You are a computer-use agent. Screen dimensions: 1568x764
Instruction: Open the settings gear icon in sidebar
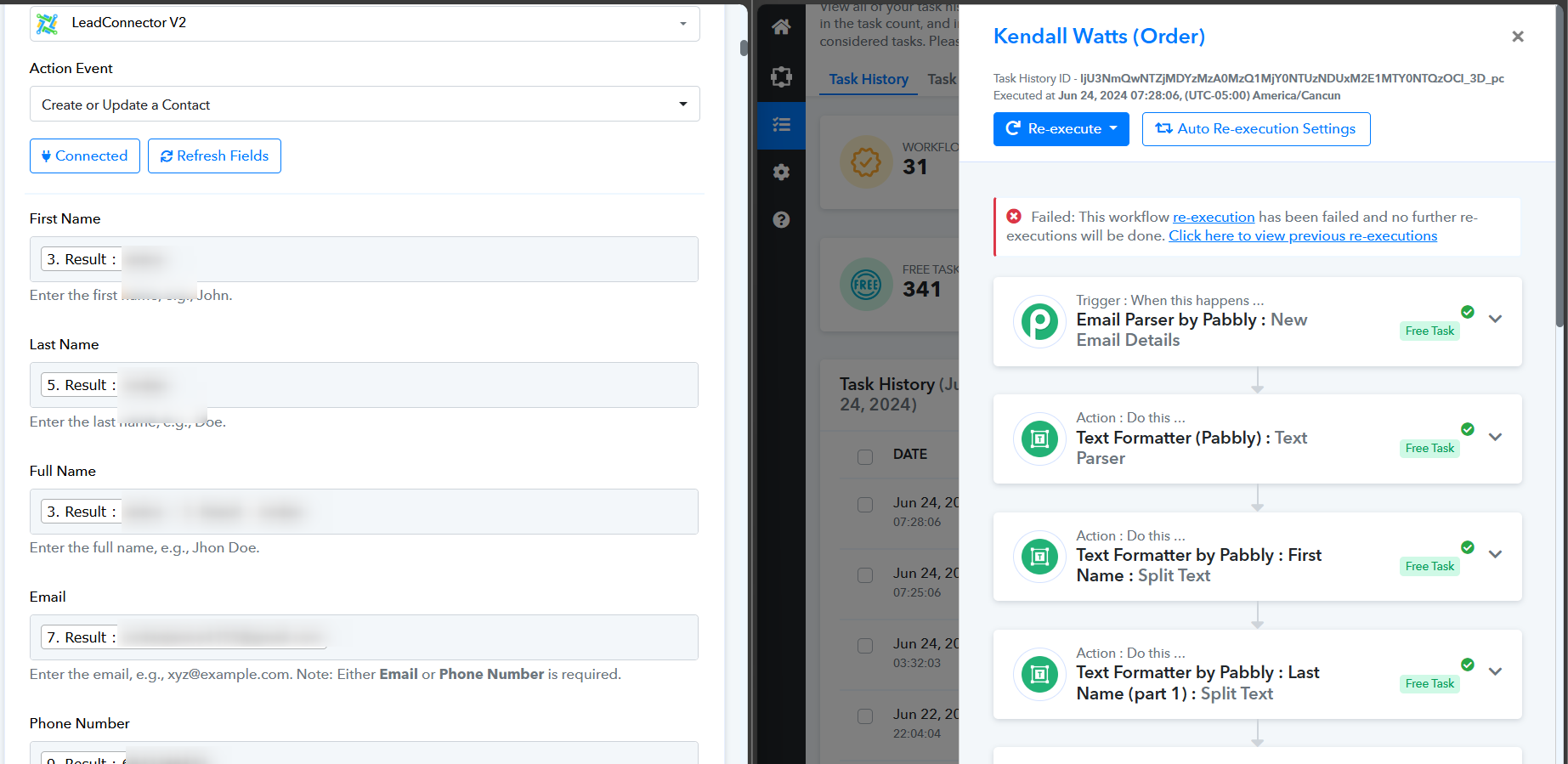[781, 173]
